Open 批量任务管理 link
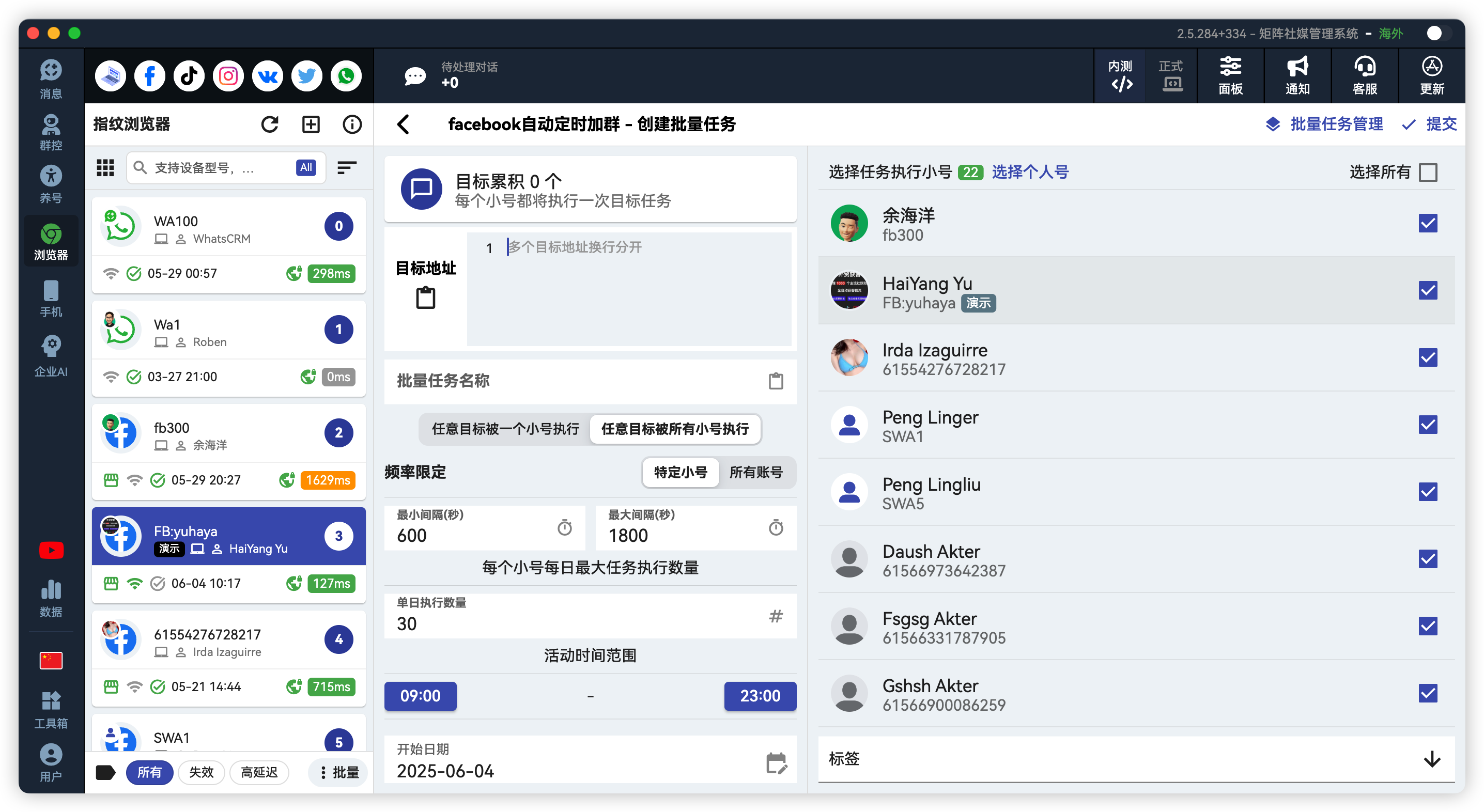 (1324, 124)
